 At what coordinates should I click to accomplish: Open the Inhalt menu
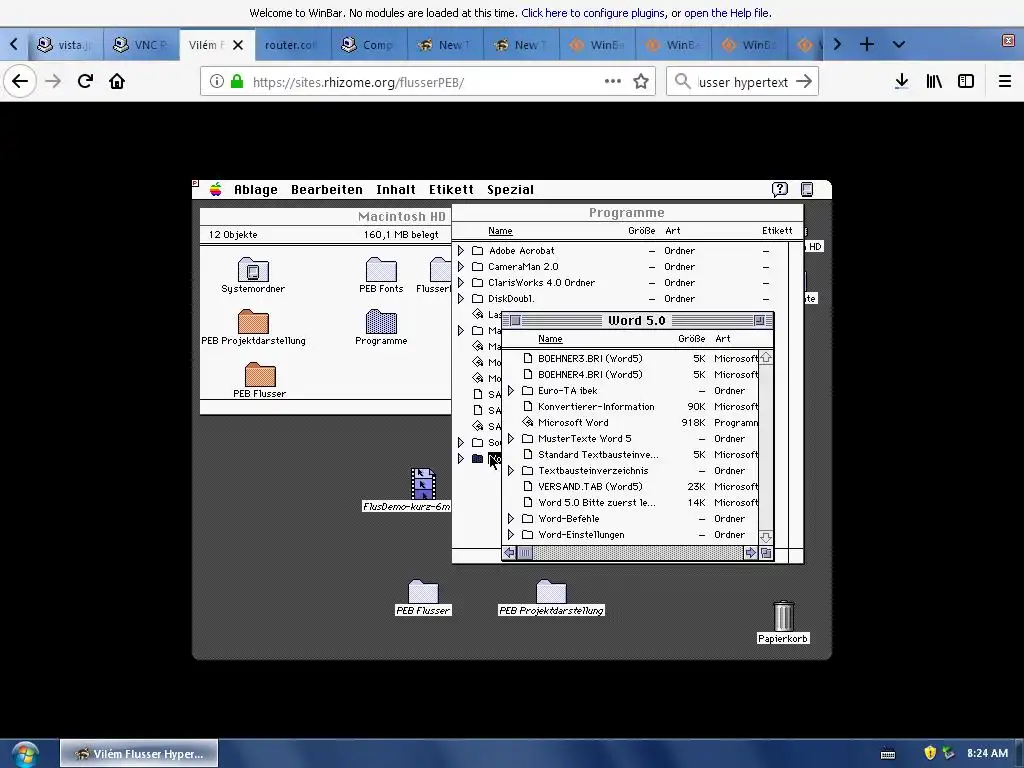click(396, 189)
